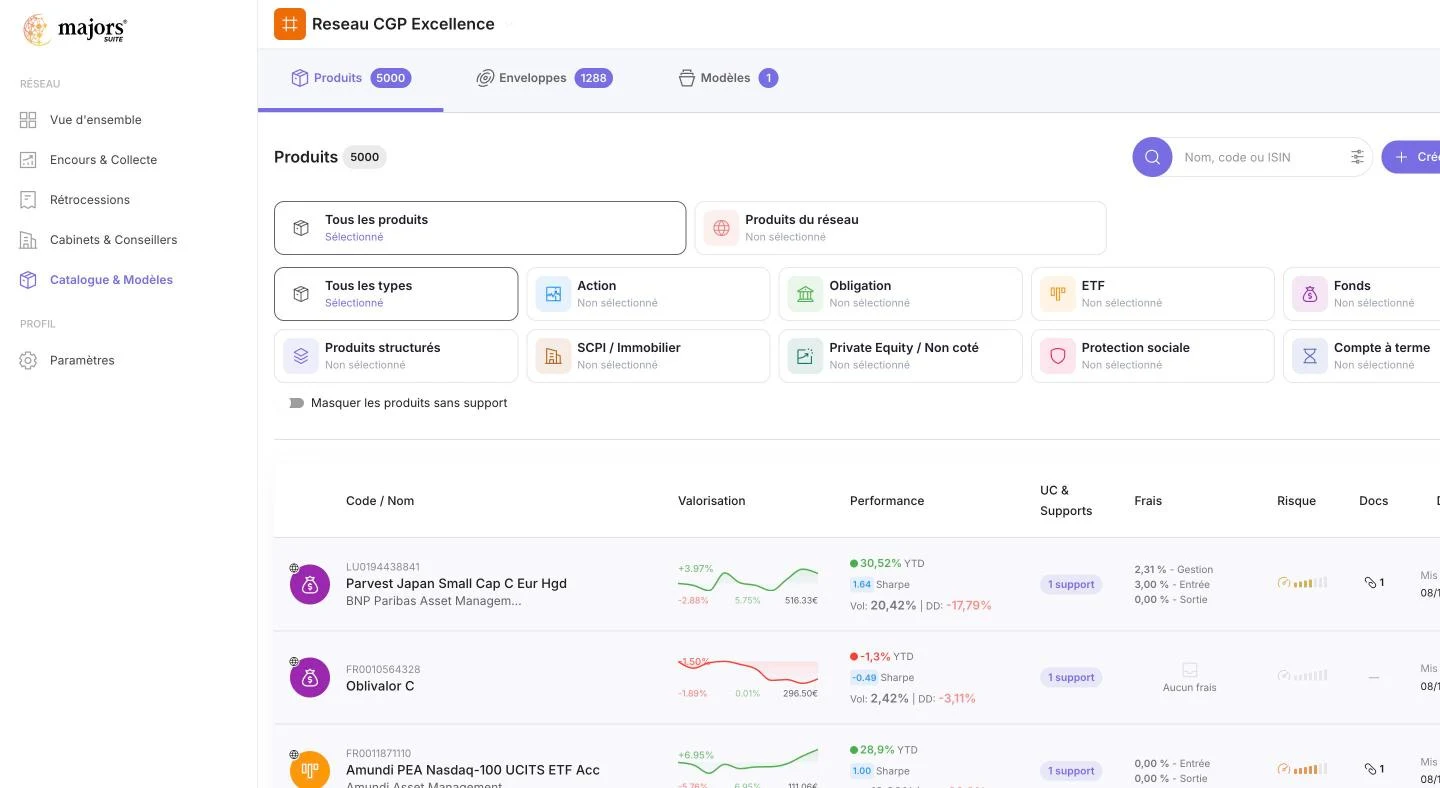1440x788 pixels.
Task: Click the 1 support badge for Amundi PEA Nasdaq-100
Action: click(x=1071, y=771)
